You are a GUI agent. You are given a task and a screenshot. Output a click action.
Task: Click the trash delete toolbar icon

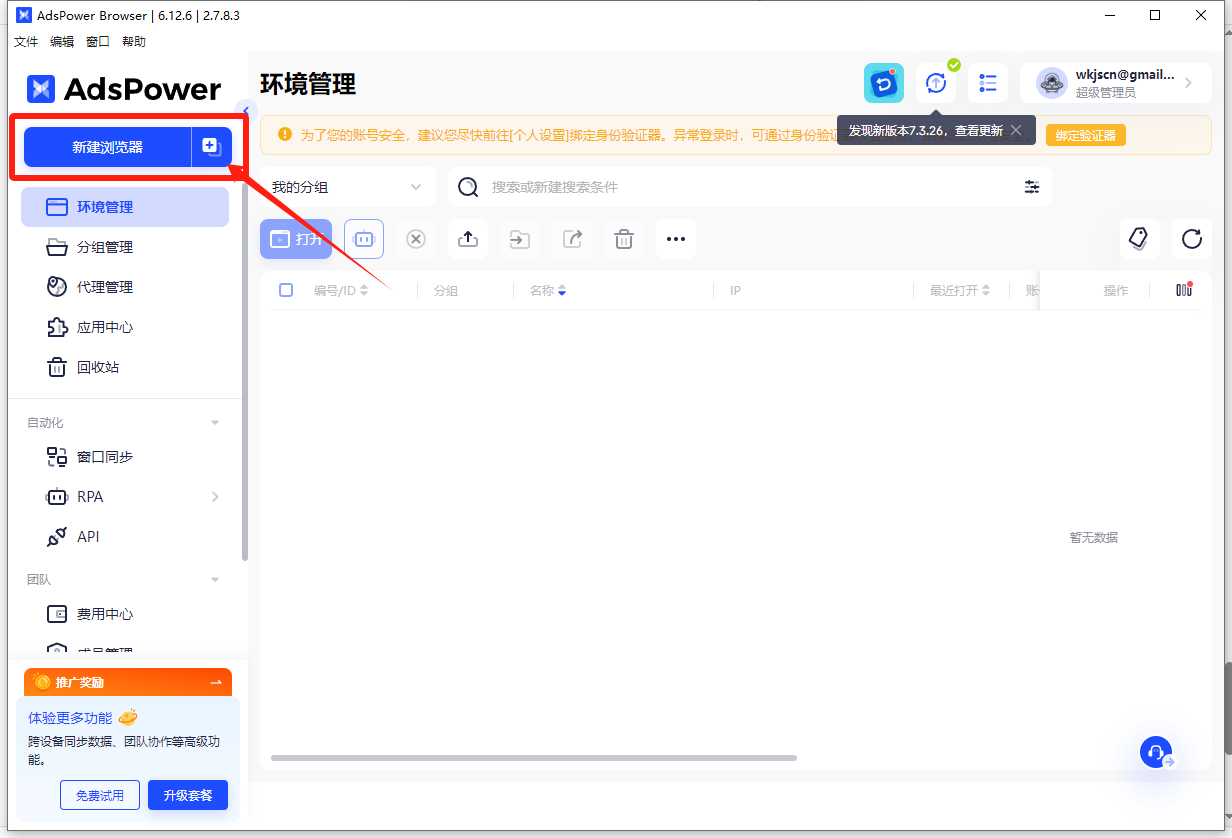(x=624, y=239)
